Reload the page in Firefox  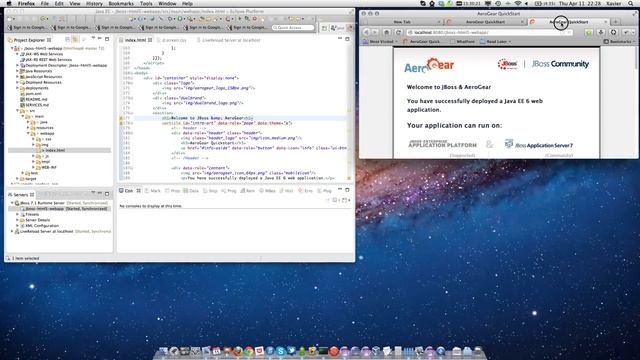click(398, 32)
